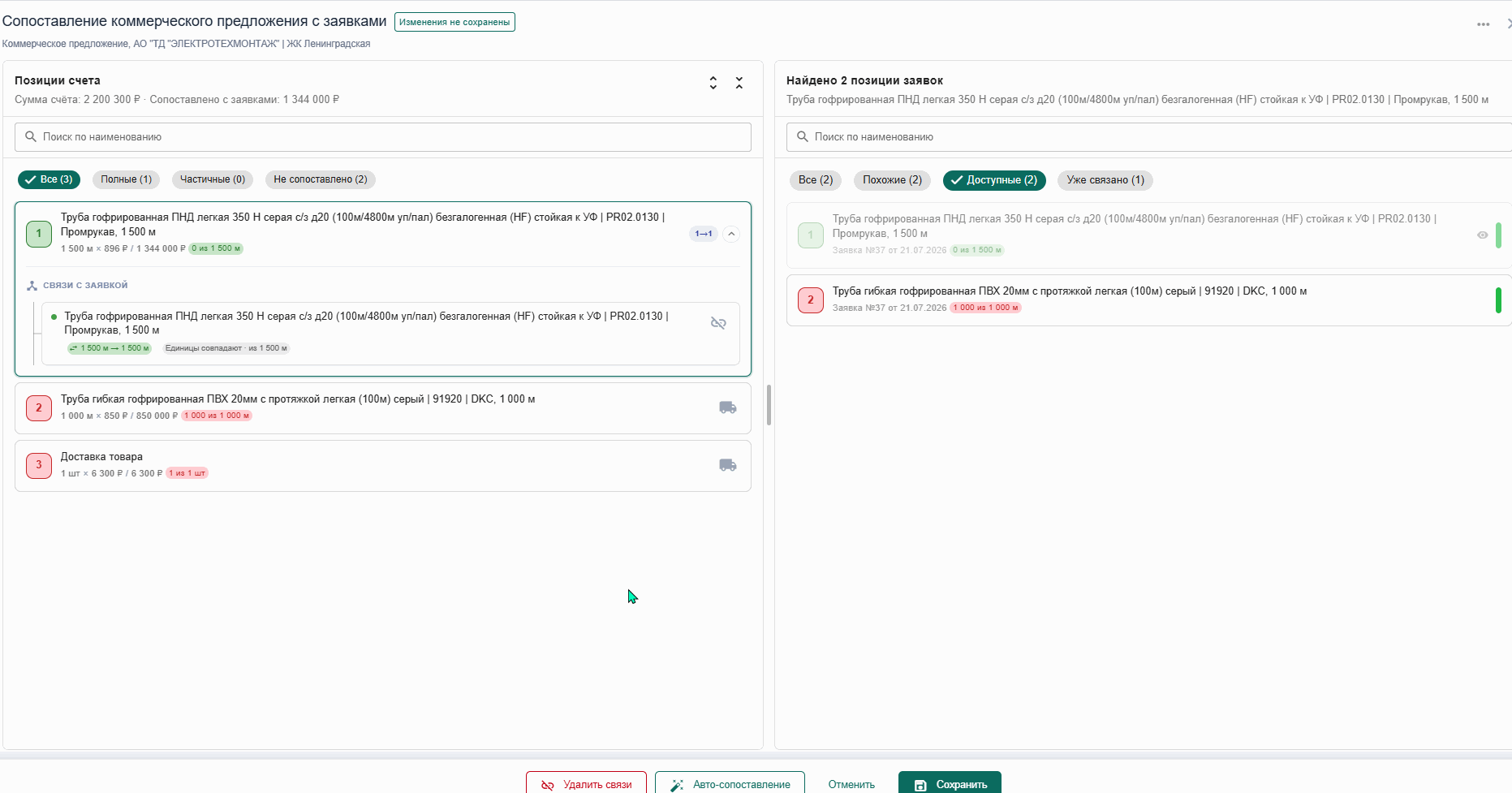Collapse invoice position 1 using its chevron
This screenshot has height=793, width=1512.
[731, 234]
